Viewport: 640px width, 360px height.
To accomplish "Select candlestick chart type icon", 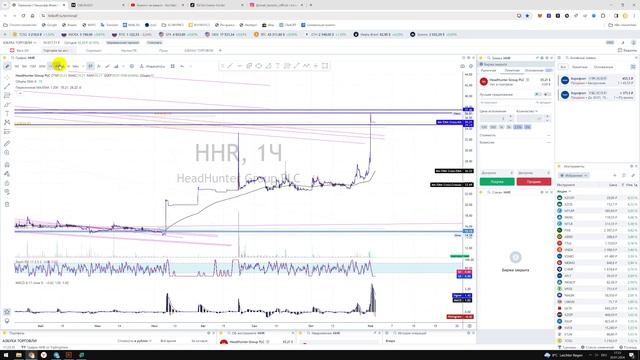I will (x=90, y=66).
